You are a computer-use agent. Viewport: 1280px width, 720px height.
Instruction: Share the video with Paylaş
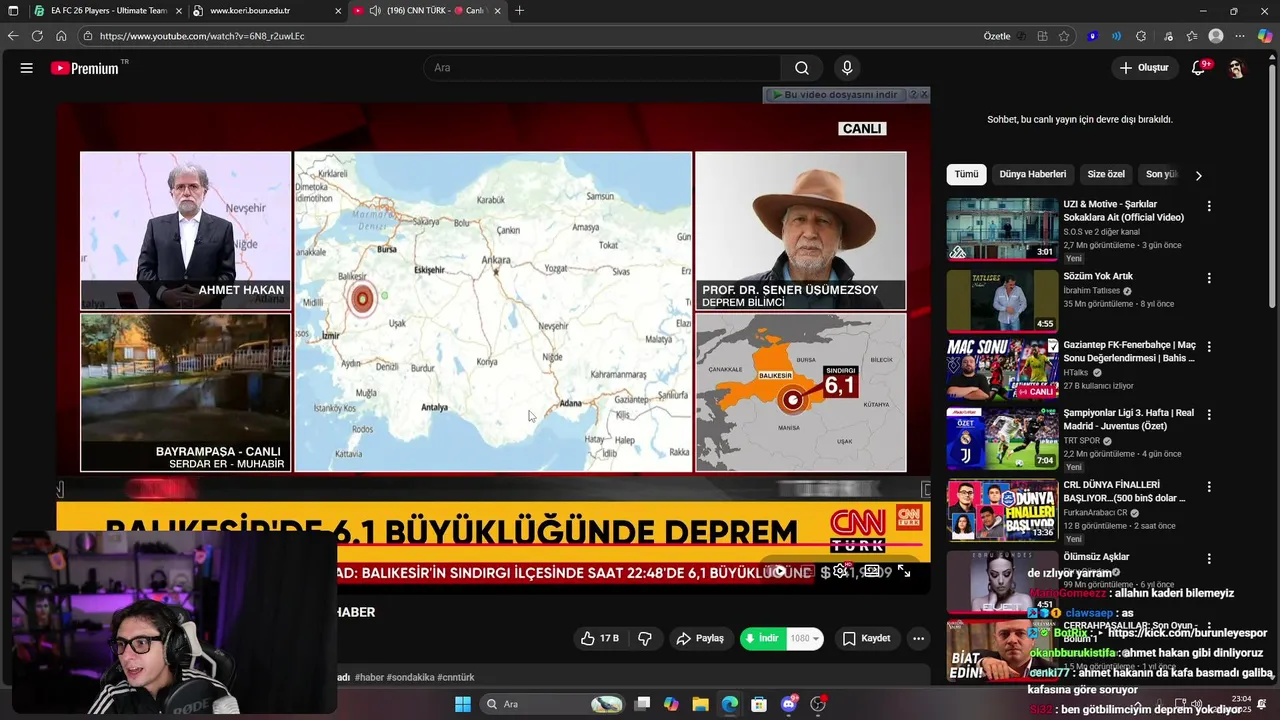coord(700,638)
